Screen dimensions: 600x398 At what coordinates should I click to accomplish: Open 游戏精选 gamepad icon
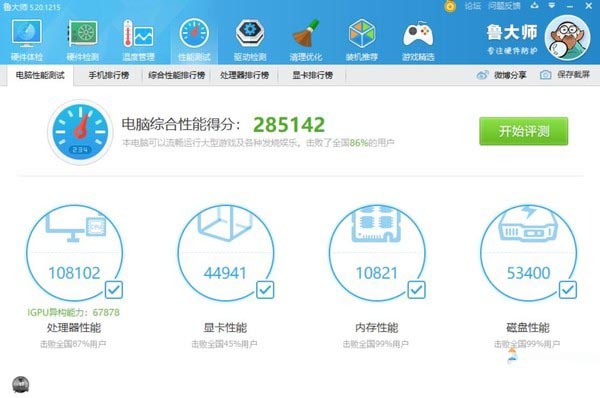coord(418,34)
